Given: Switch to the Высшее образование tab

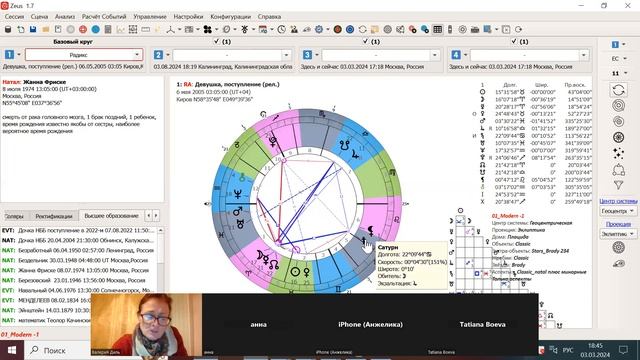Looking at the screenshot, I should coord(111,216).
